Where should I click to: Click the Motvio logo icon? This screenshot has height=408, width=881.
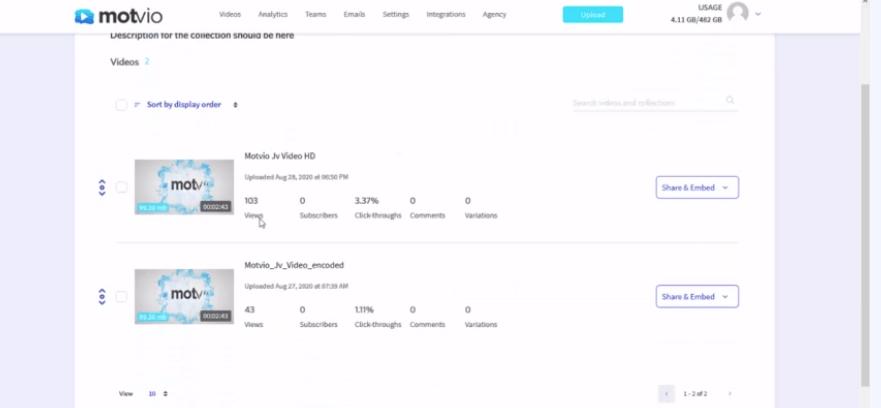84,16
